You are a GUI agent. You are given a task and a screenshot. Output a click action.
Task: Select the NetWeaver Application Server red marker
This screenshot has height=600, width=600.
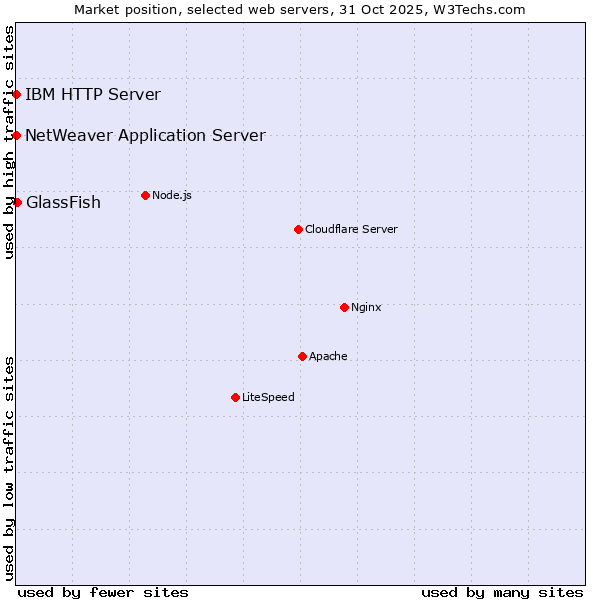coord(17,135)
